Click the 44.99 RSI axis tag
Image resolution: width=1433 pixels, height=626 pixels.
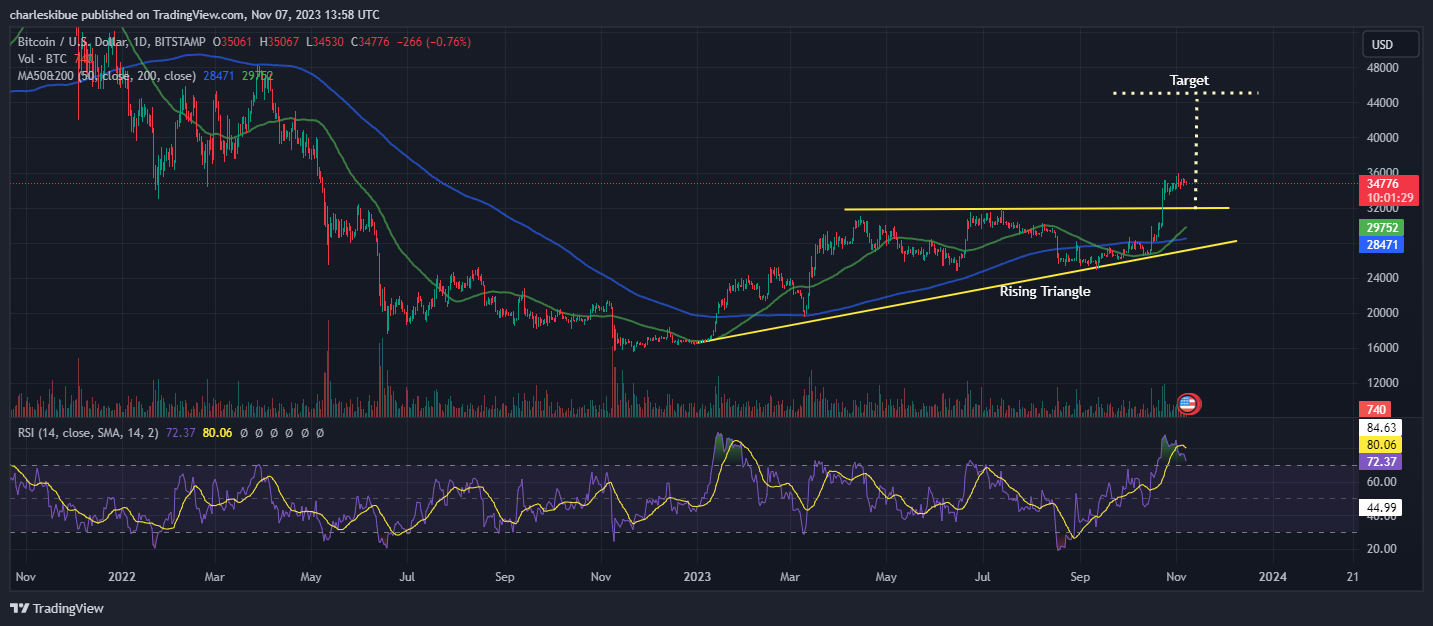[1383, 508]
